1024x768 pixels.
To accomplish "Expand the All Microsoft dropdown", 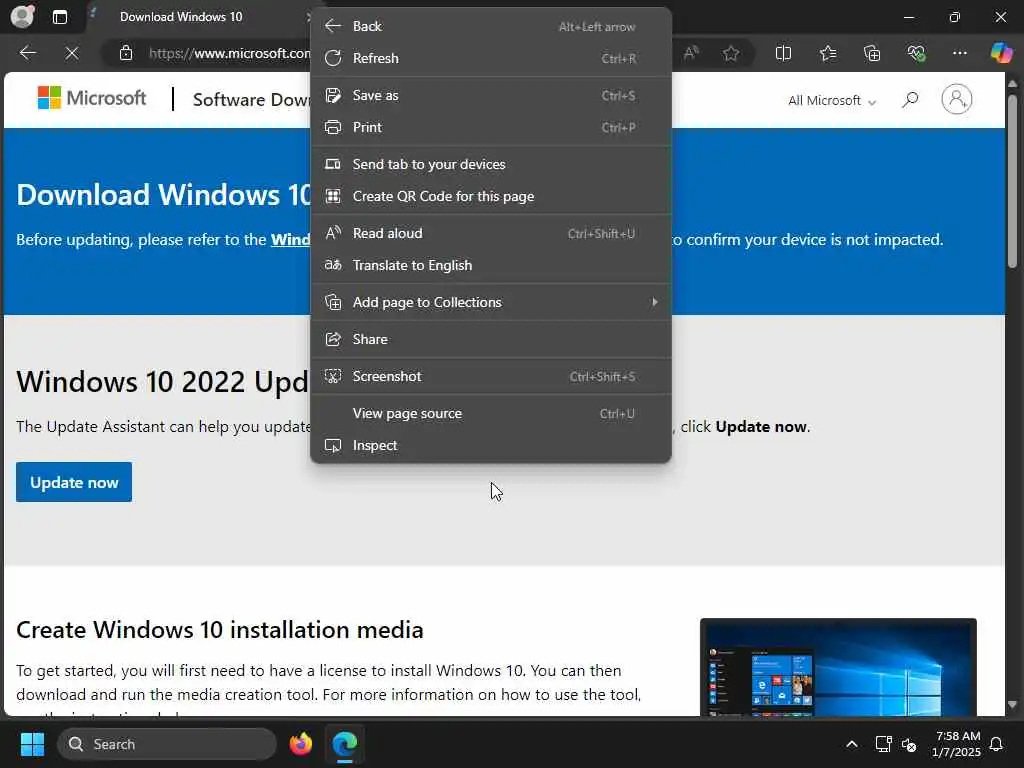I will point(831,101).
